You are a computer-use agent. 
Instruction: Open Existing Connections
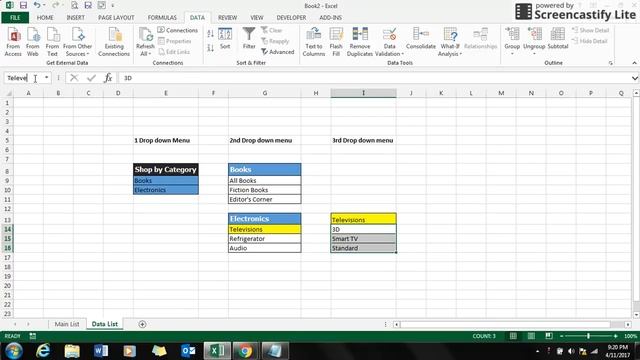pos(114,42)
